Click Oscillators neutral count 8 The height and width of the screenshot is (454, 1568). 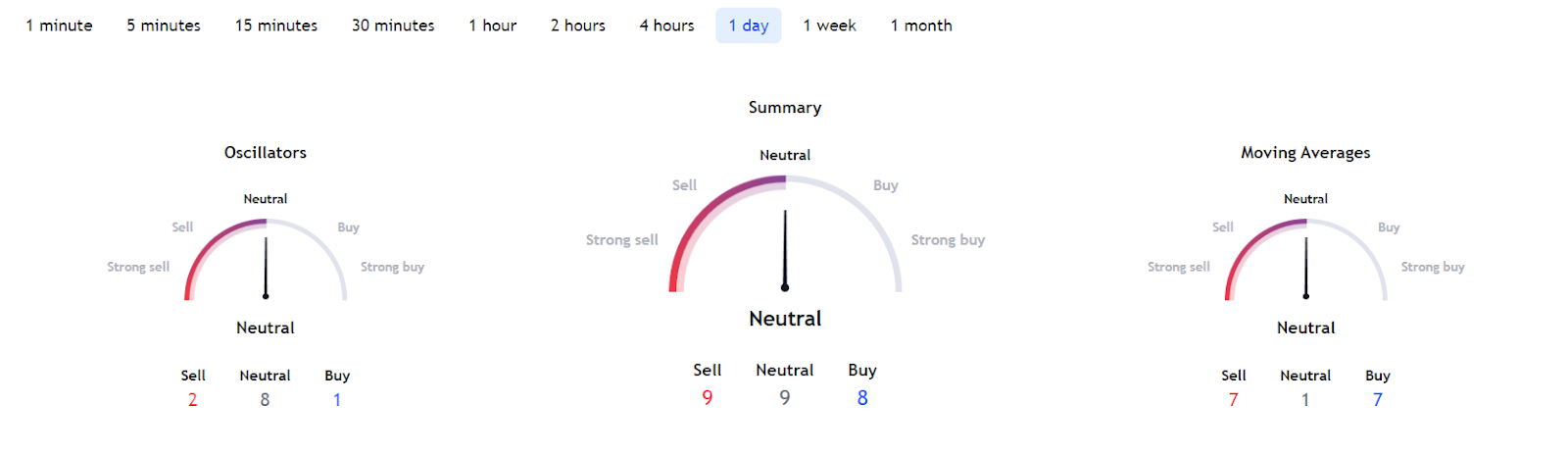(x=265, y=400)
